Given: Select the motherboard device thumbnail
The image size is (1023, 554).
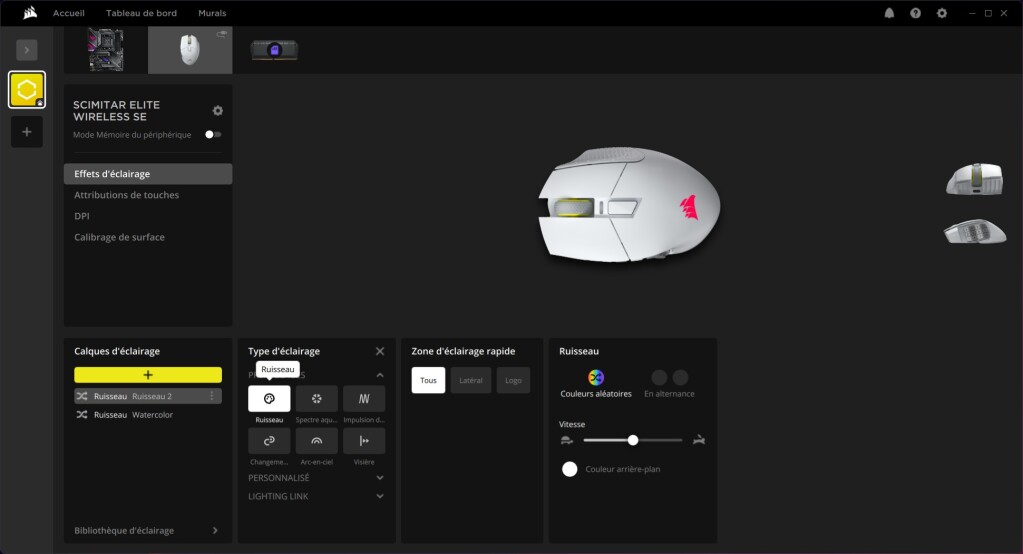Looking at the screenshot, I should click(106, 50).
